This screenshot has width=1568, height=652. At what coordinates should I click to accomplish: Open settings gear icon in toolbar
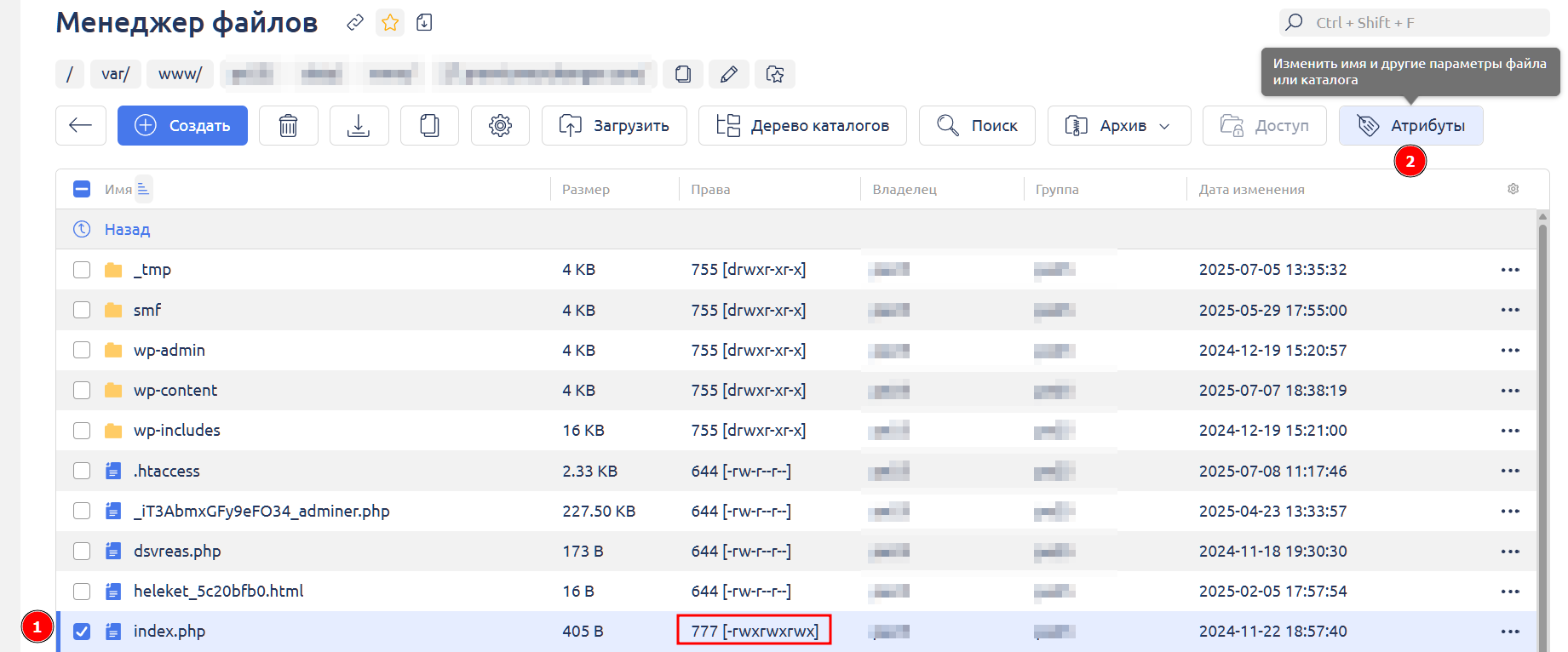tap(500, 126)
